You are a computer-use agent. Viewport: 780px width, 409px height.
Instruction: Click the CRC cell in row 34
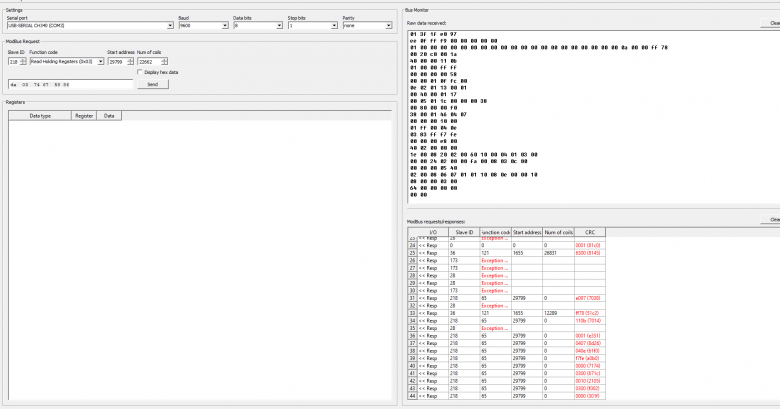(x=590, y=320)
